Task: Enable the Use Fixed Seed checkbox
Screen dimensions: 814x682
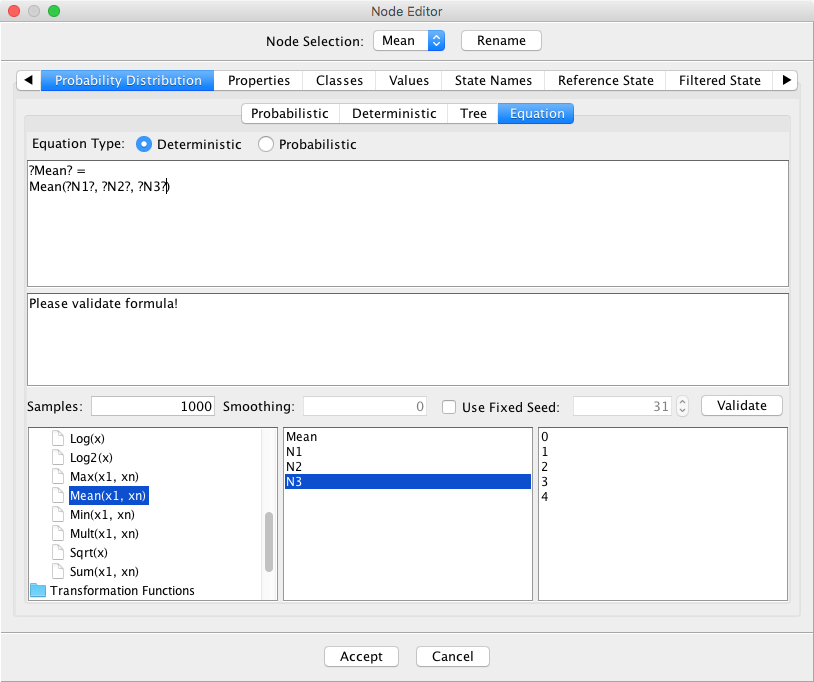Action: [x=449, y=407]
